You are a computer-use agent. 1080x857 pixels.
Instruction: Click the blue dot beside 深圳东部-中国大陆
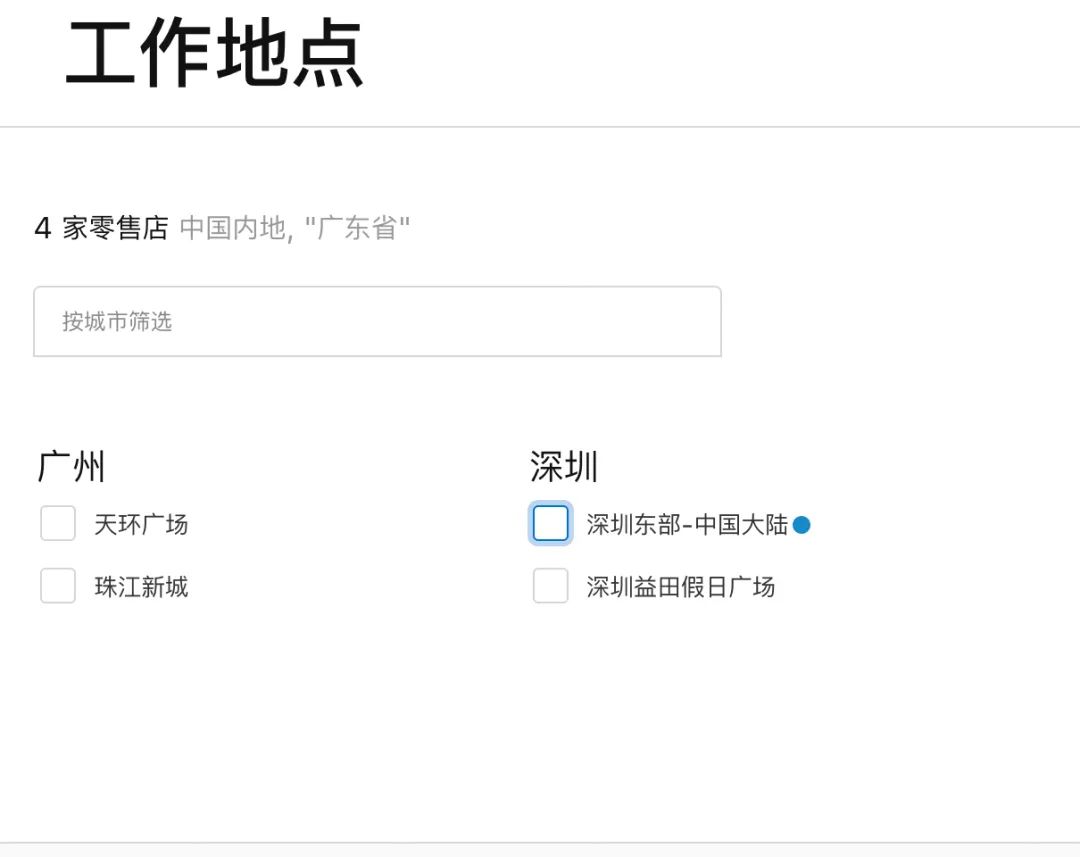coord(801,524)
